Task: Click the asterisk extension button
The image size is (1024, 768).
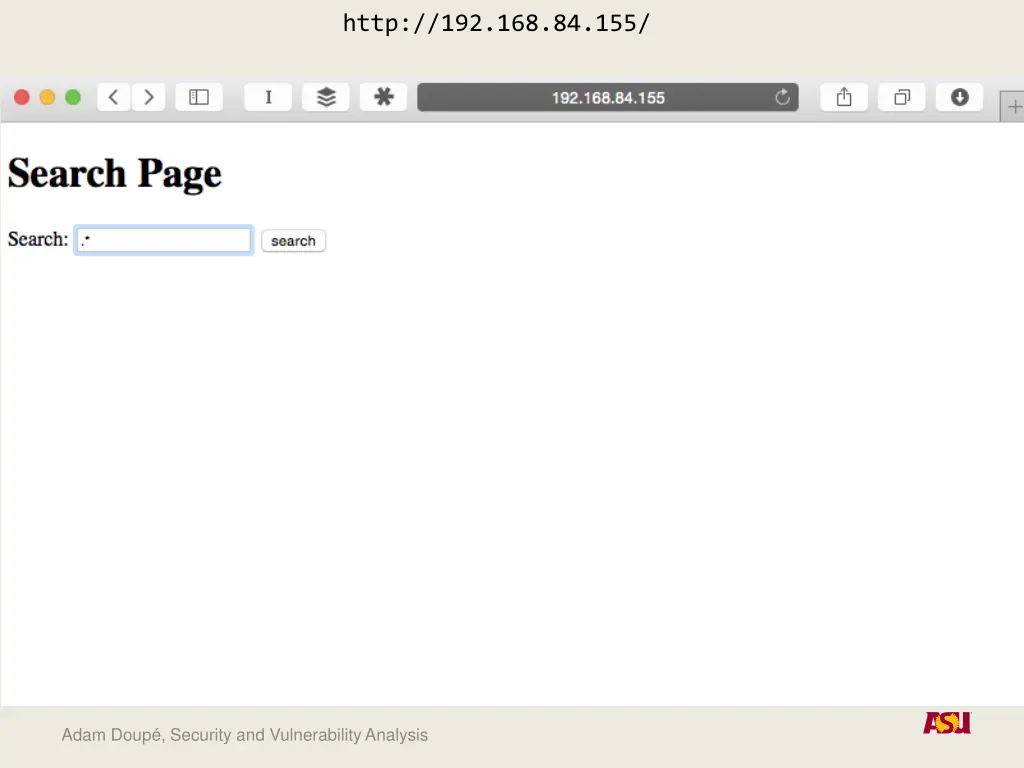Action: point(383,97)
